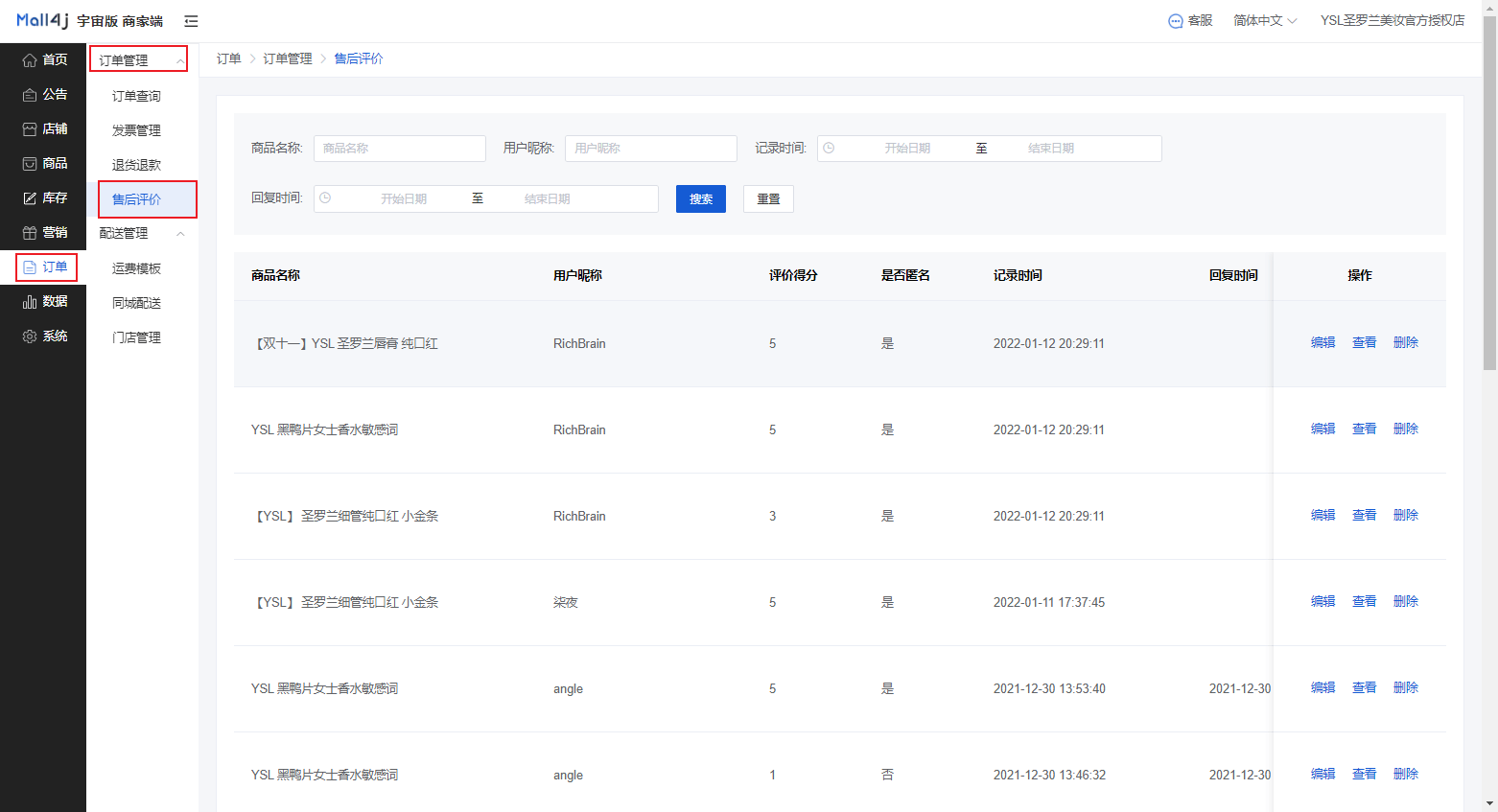Click 查看 for 柒夜 review row
Image resolution: width=1498 pixels, height=812 pixels.
[x=1365, y=602]
